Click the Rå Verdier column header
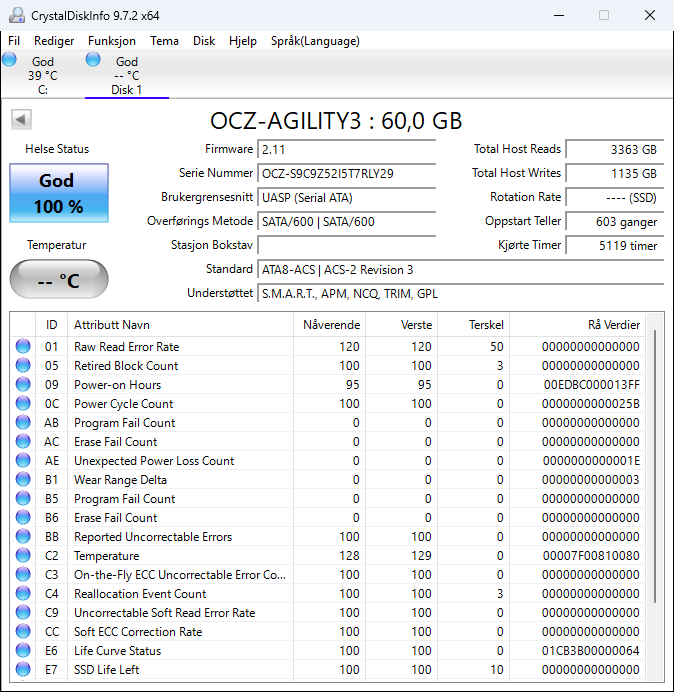 (x=577, y=325)
